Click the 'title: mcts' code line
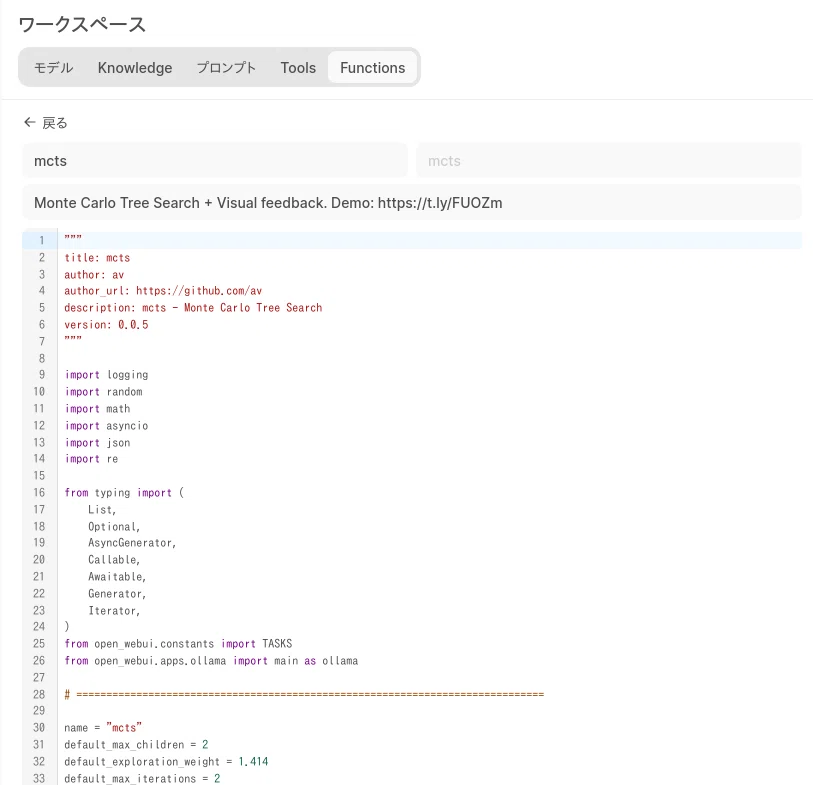This screenshot has width=813, height=785. point(97,258)
